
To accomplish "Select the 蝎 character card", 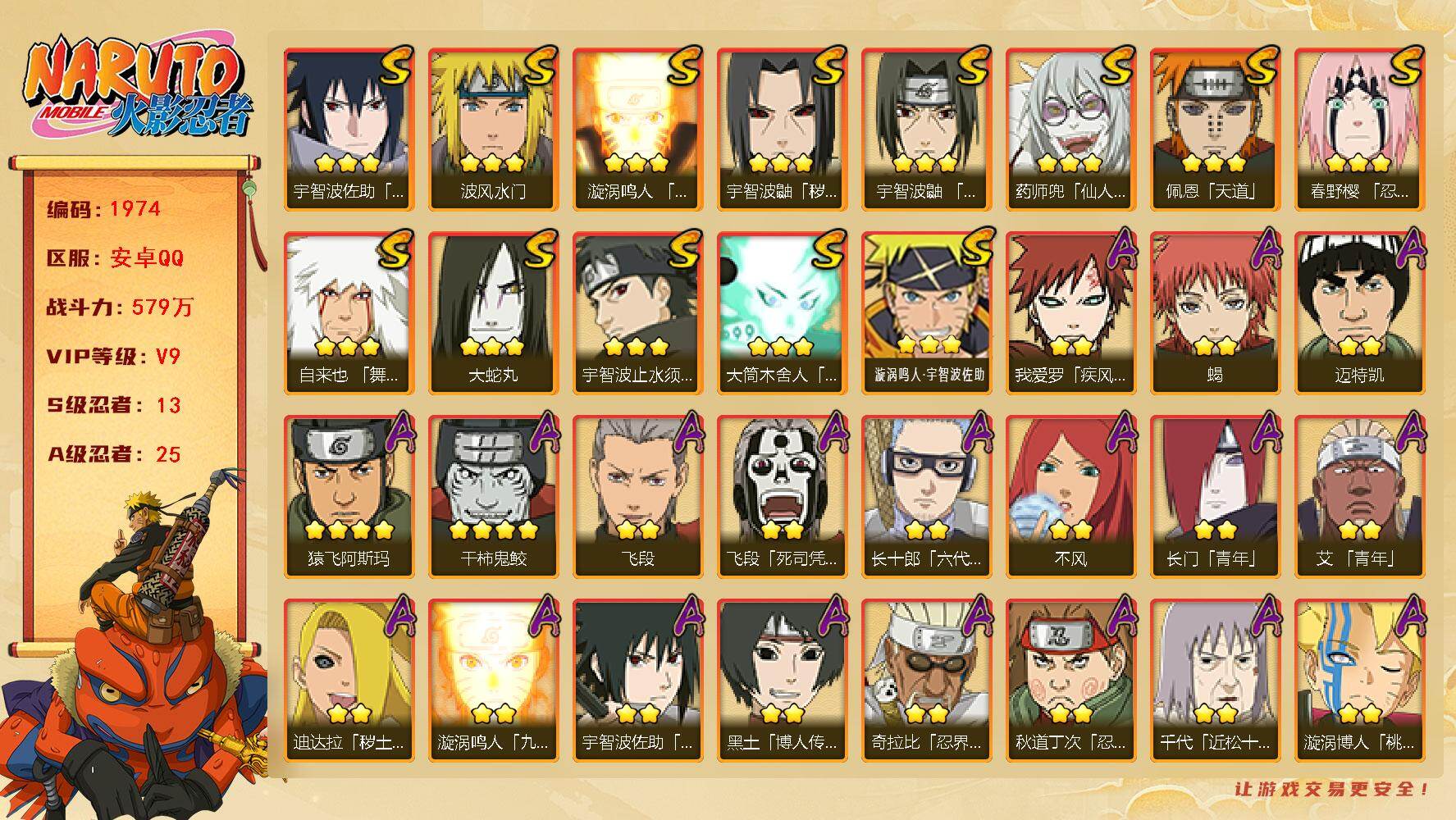I will (1215, 313).
